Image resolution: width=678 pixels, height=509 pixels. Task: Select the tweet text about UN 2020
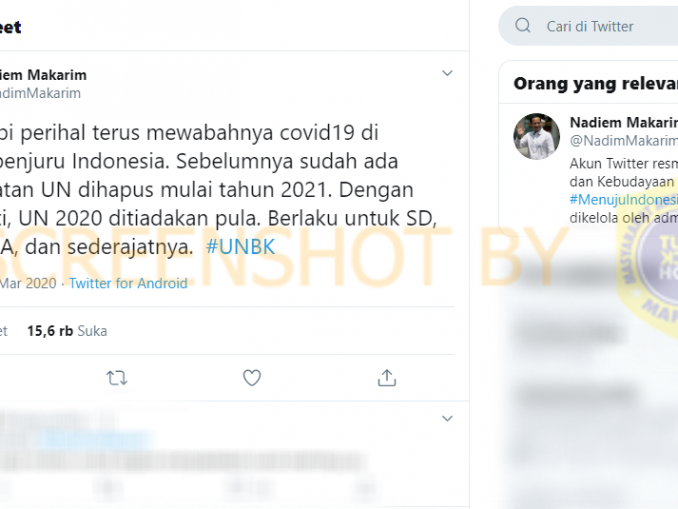pyautogui.click(x=218, y=190)
